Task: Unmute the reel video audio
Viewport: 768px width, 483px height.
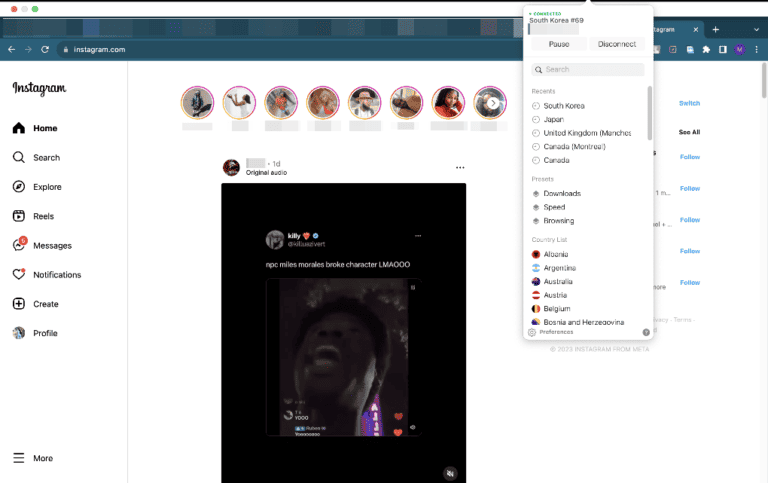Action: [450, 473]
